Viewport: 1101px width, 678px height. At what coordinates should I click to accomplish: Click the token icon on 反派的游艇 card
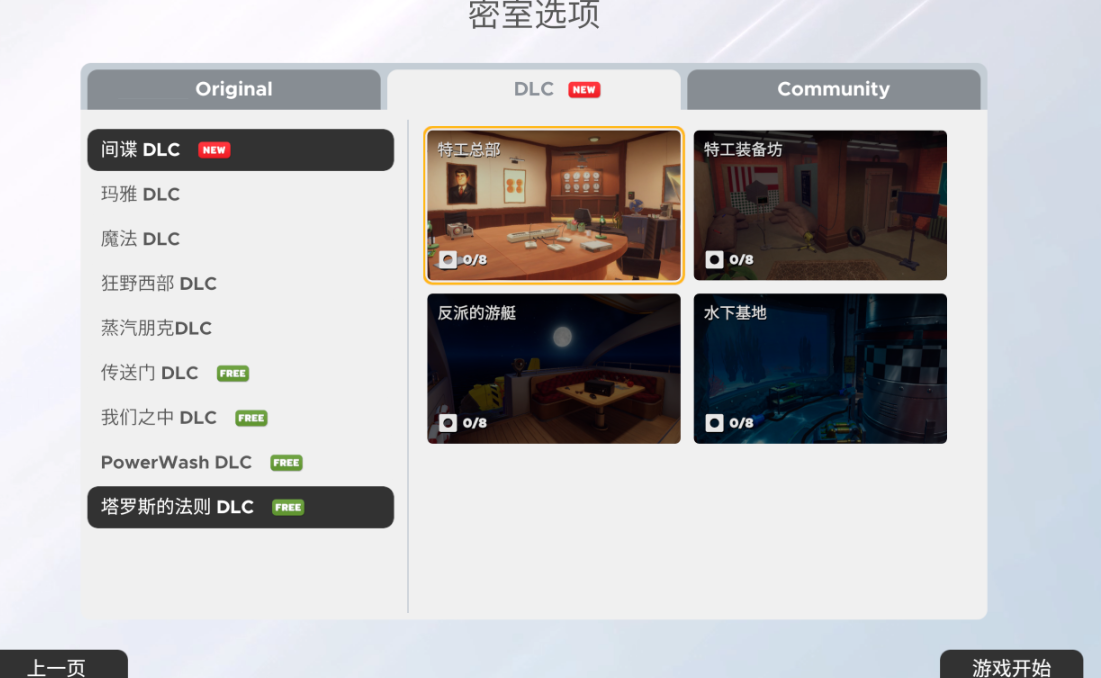tap(448, 423)
